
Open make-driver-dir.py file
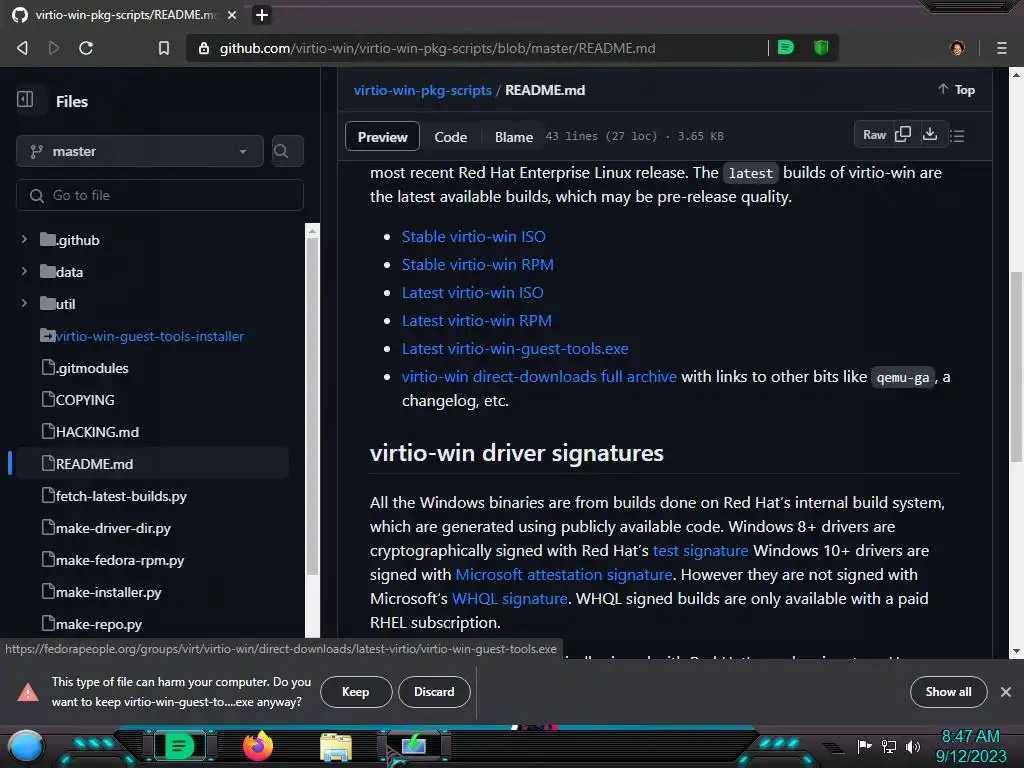[x=113, y=528]
